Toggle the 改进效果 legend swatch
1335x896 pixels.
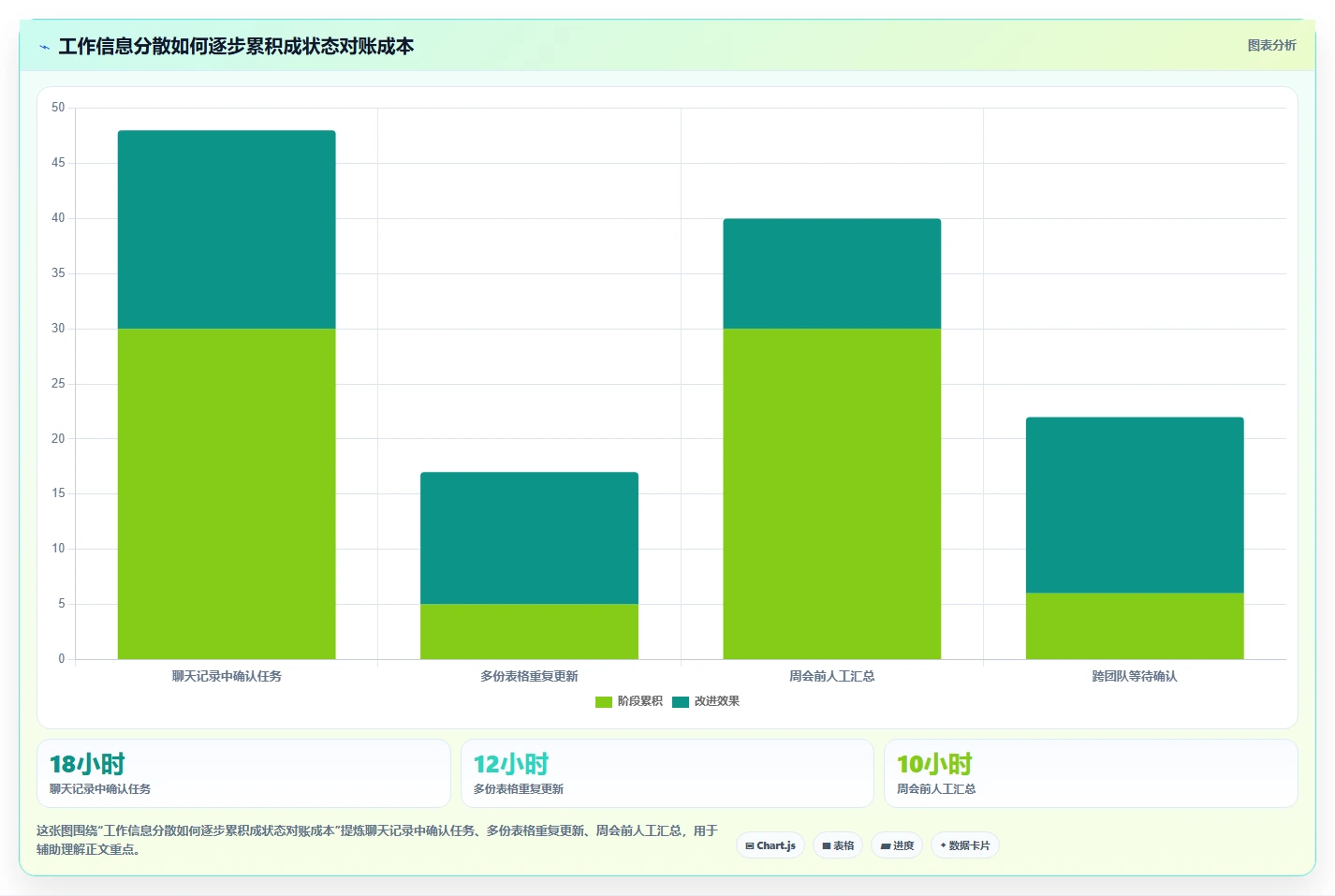[x=681, y=701]
